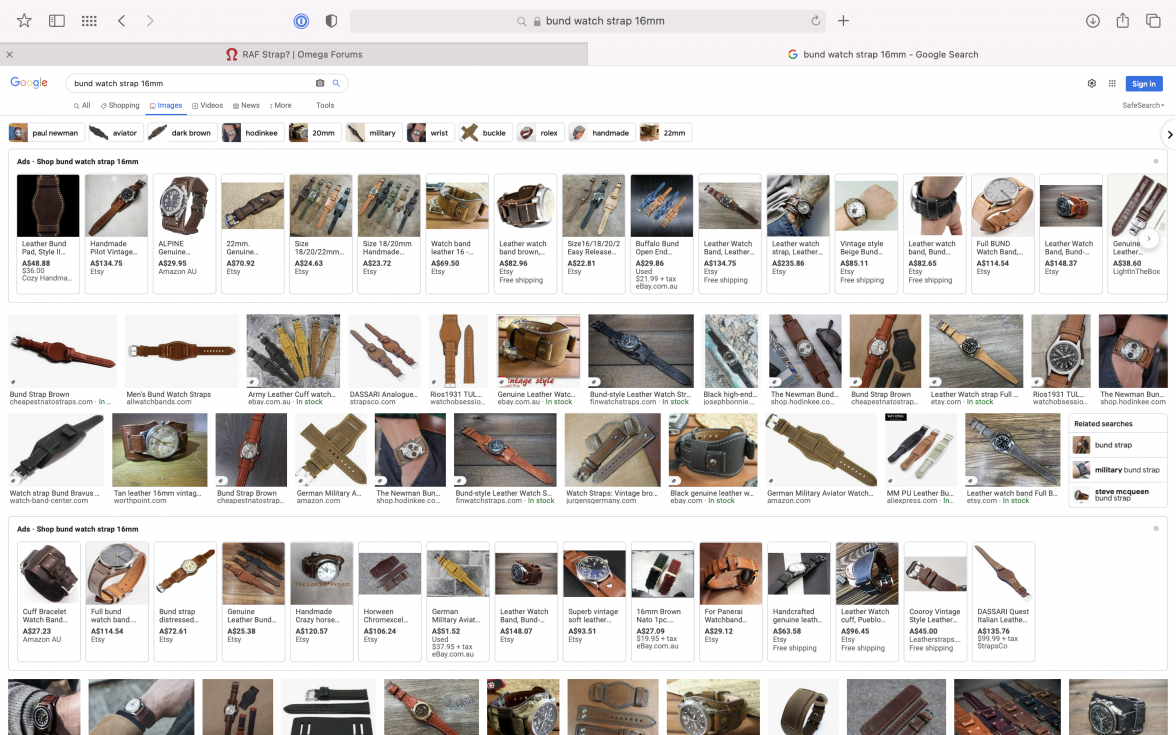Toggle the Safari sidebar icon

57,21
